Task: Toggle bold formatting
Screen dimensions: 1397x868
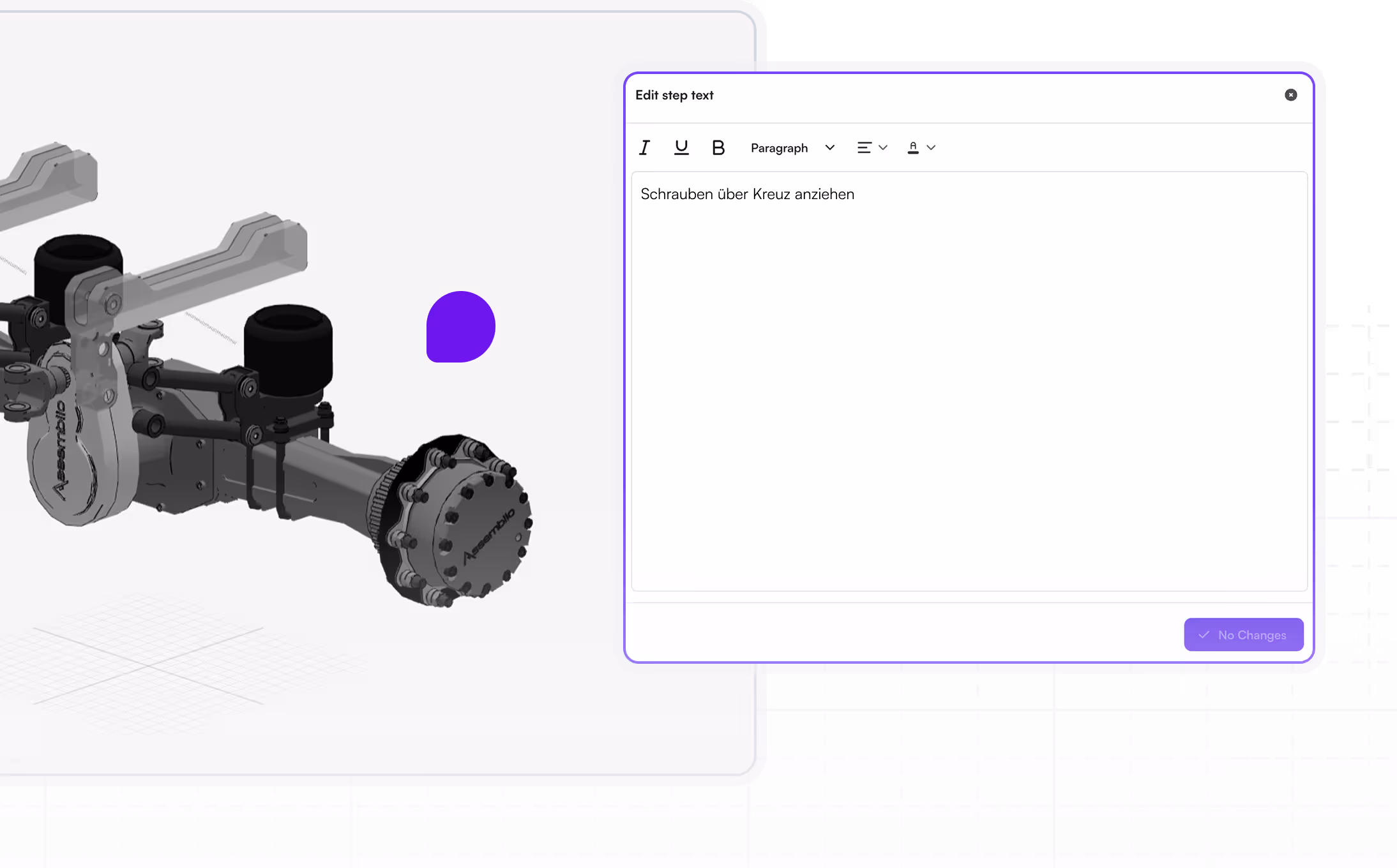Action: click(718, 147)
